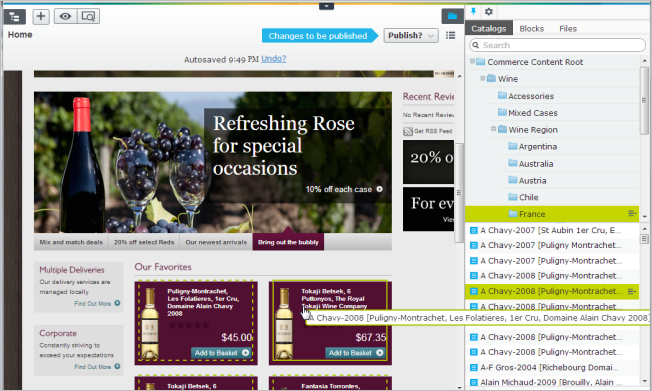This screenshot has height=391, width=652.
Task: Click Add to Basket for $45.00 wine
Action: point(221,353)
